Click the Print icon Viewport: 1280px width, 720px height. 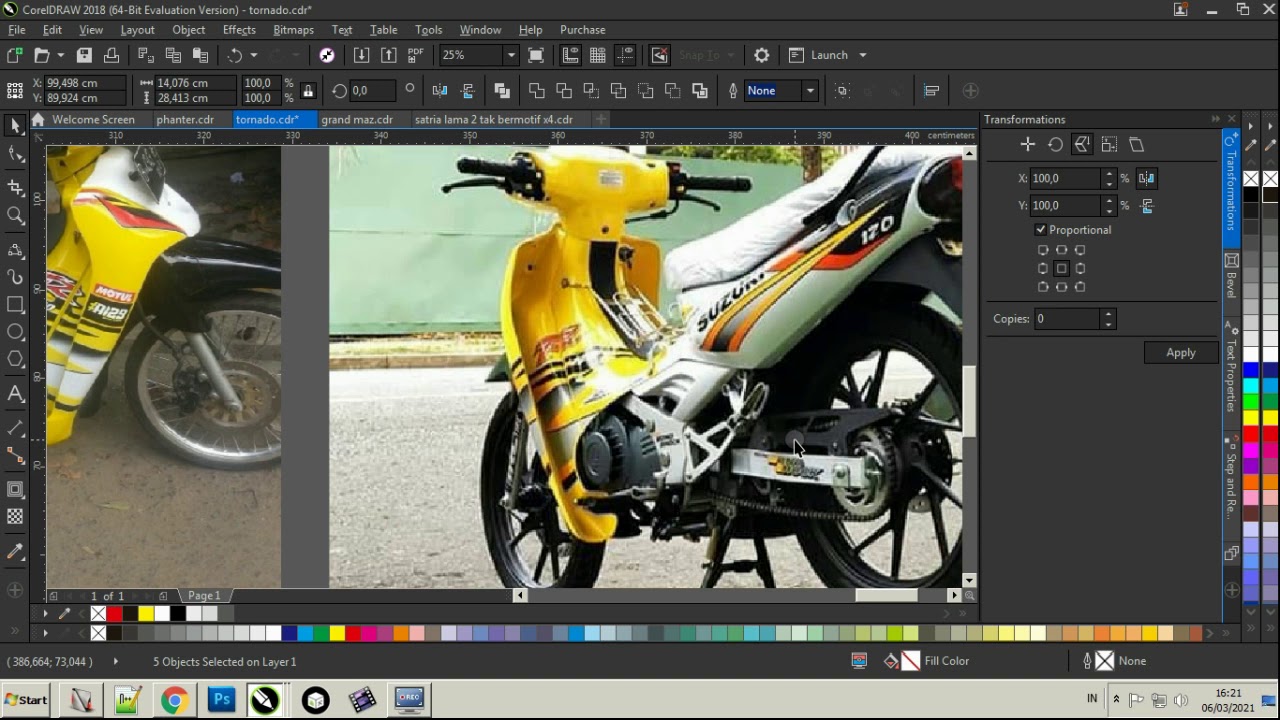111,55
